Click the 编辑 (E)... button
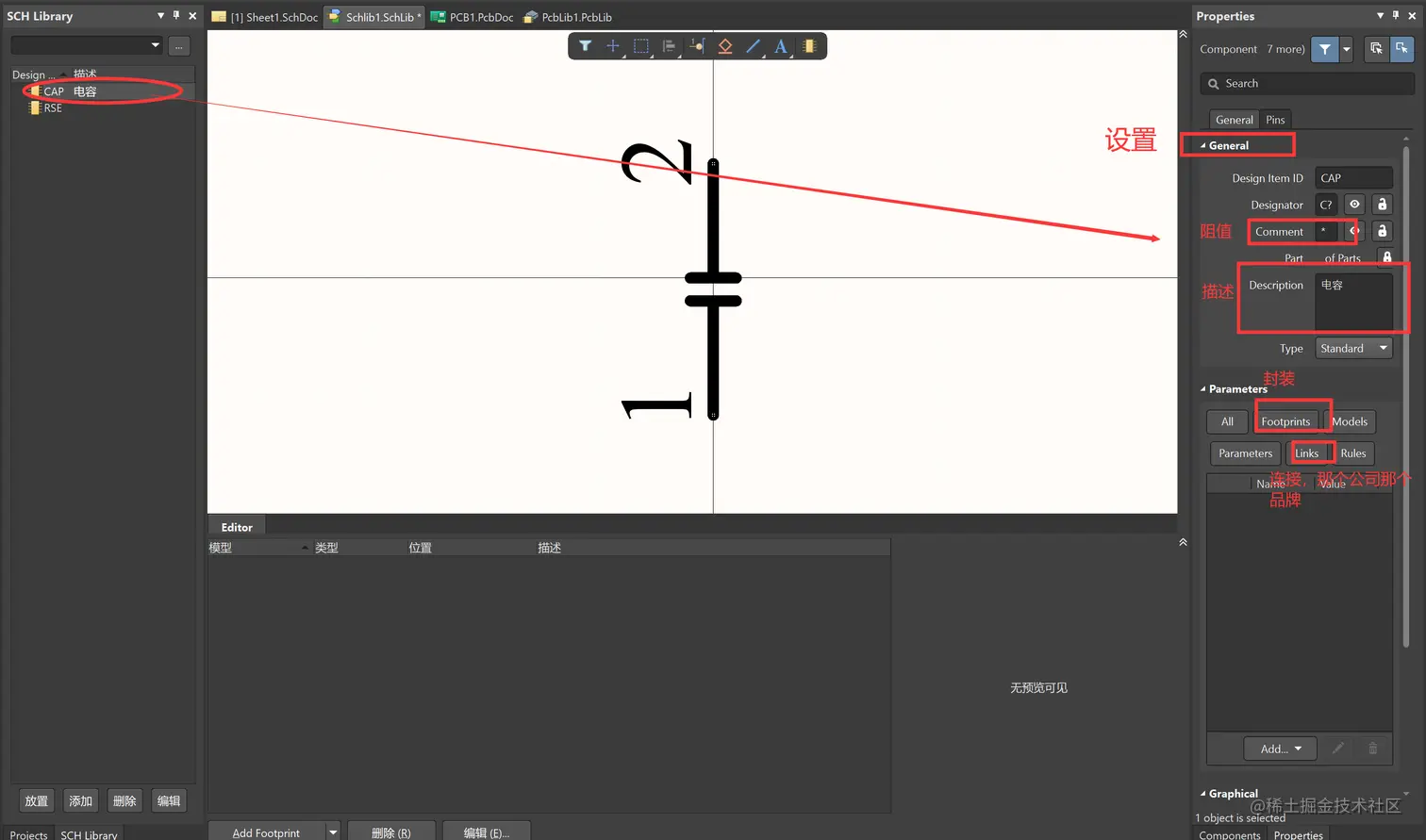The width and height of the screenshot is (1426, 840). (x=487, y=832)
